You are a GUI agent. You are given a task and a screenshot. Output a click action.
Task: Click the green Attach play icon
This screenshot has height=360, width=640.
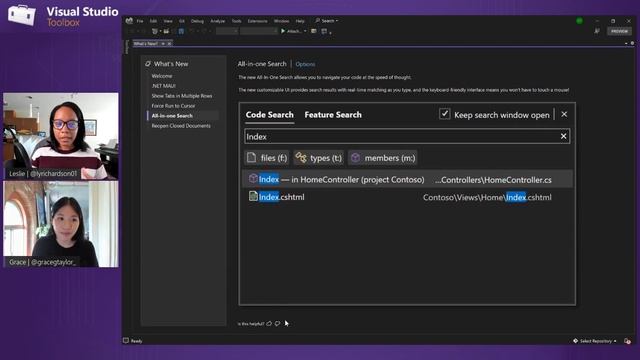pos(283,31)
